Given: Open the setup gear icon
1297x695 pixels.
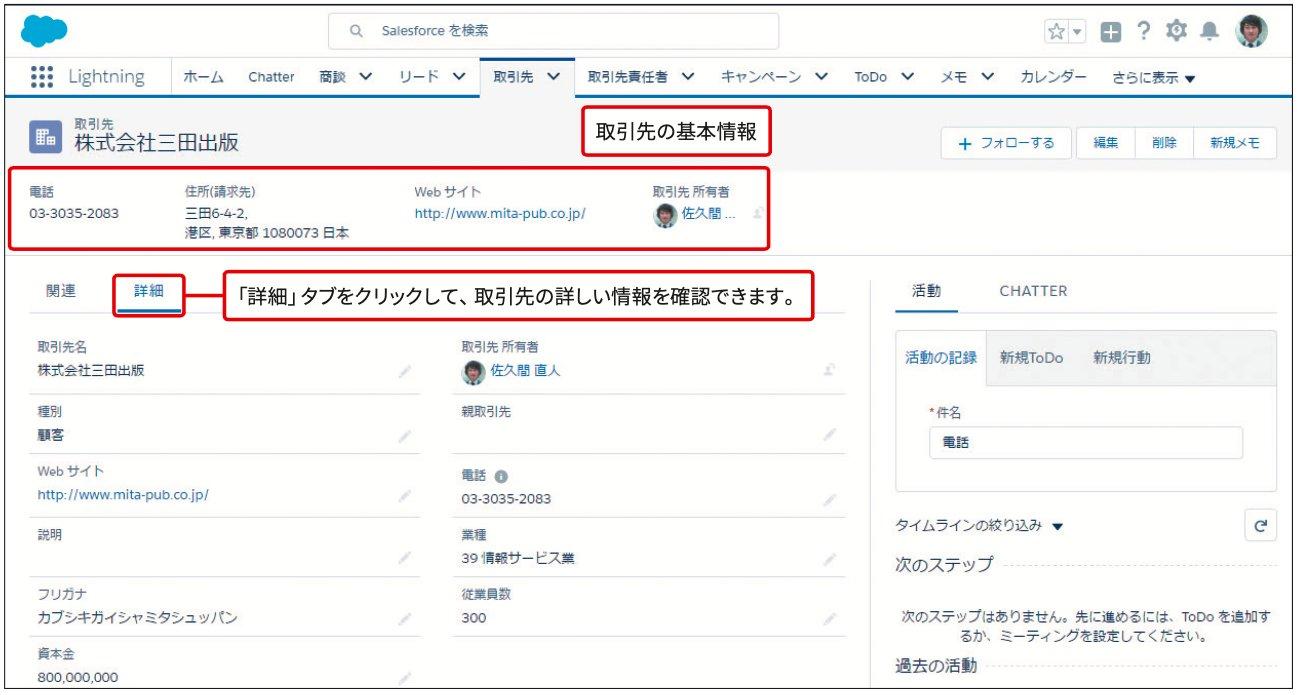Looking at the screenshot, I should 1176,31.
